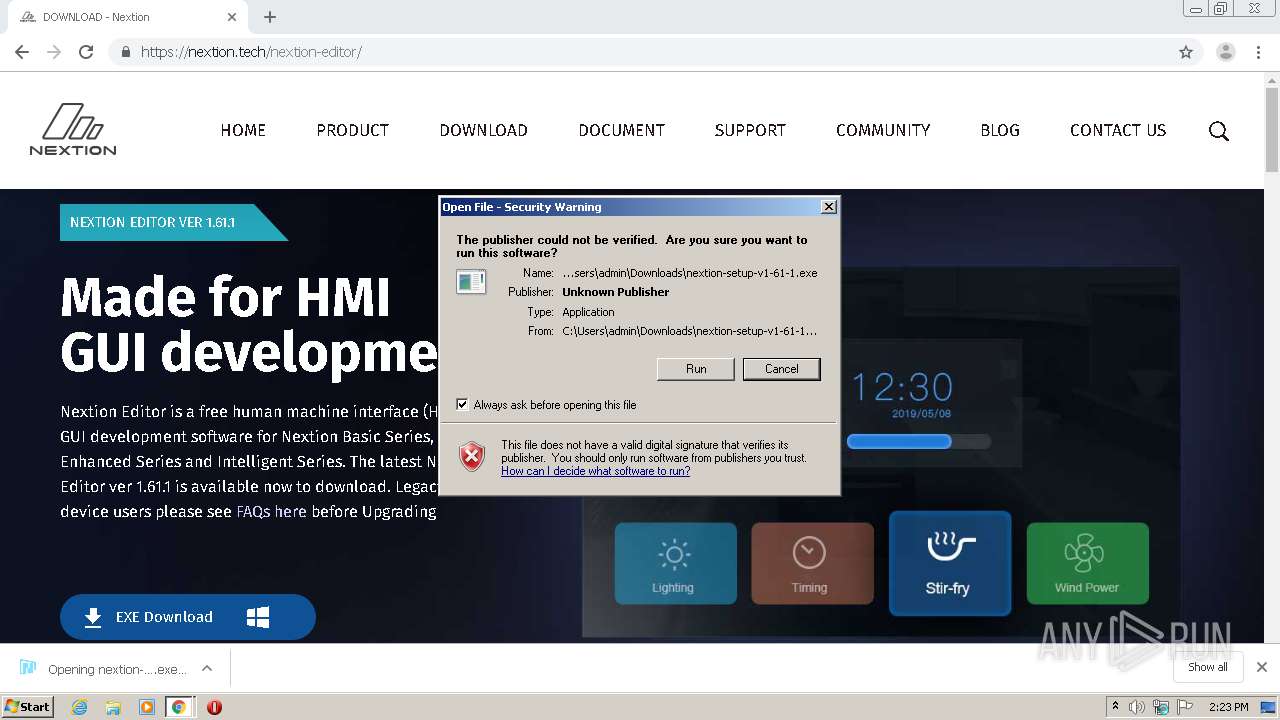This screenshot has height=720, width=1280.
Task: Open the Chrome three-dot menu
Action: (x=1258, y=52)
